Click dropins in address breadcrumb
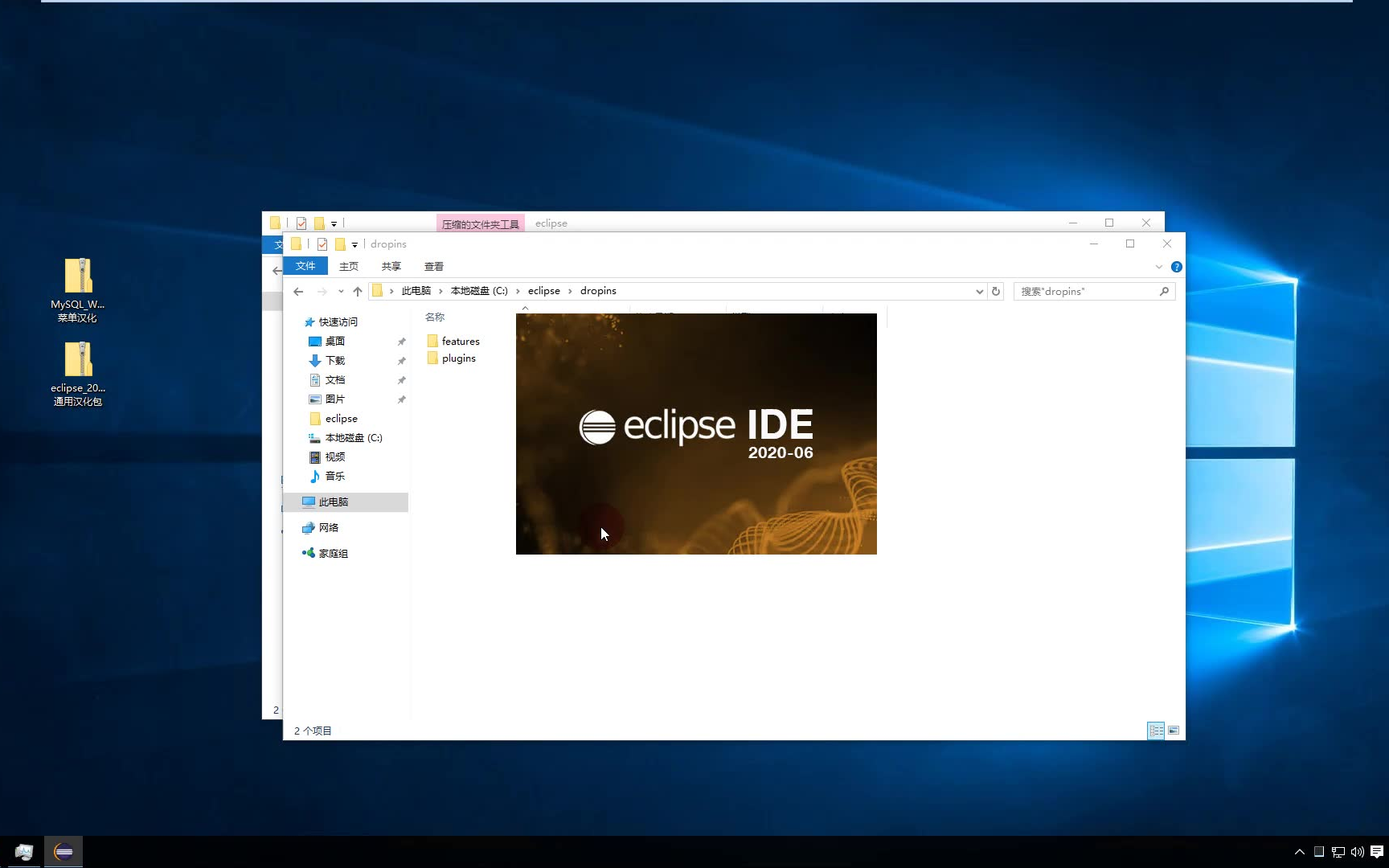 click(x=598, y=291)
